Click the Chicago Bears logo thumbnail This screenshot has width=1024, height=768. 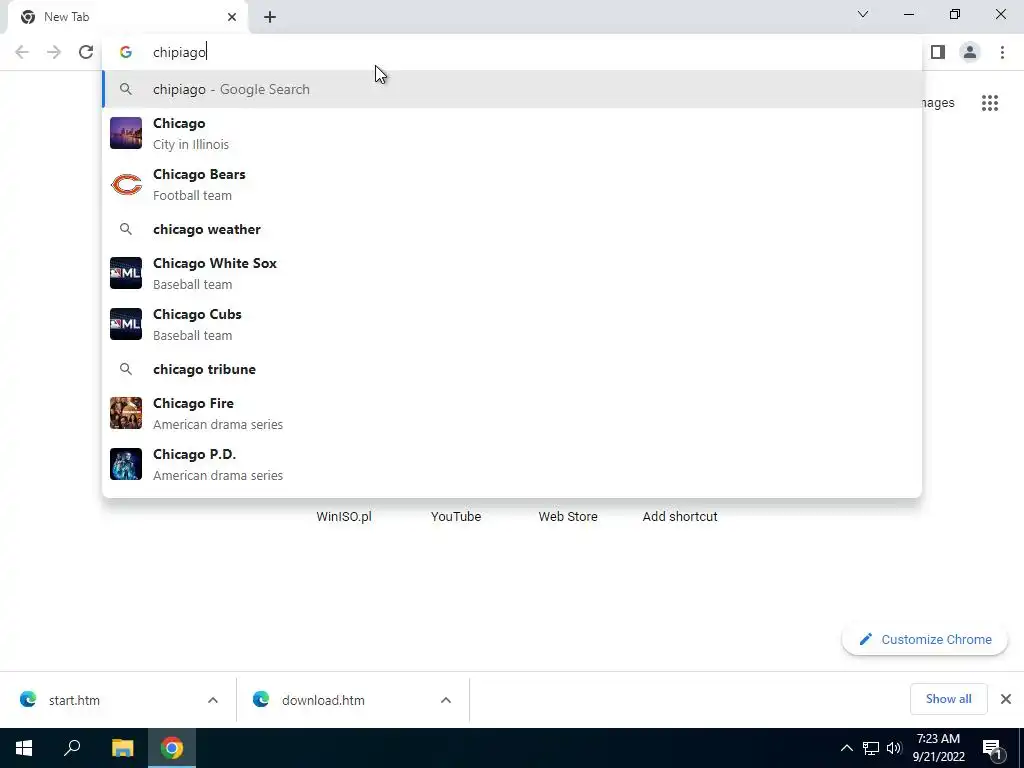point(126,185)
